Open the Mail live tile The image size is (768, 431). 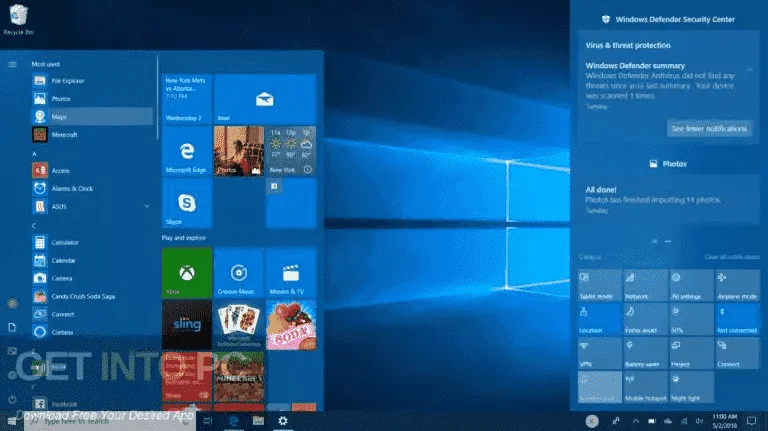pyautogui.click(x=264, y=99)
